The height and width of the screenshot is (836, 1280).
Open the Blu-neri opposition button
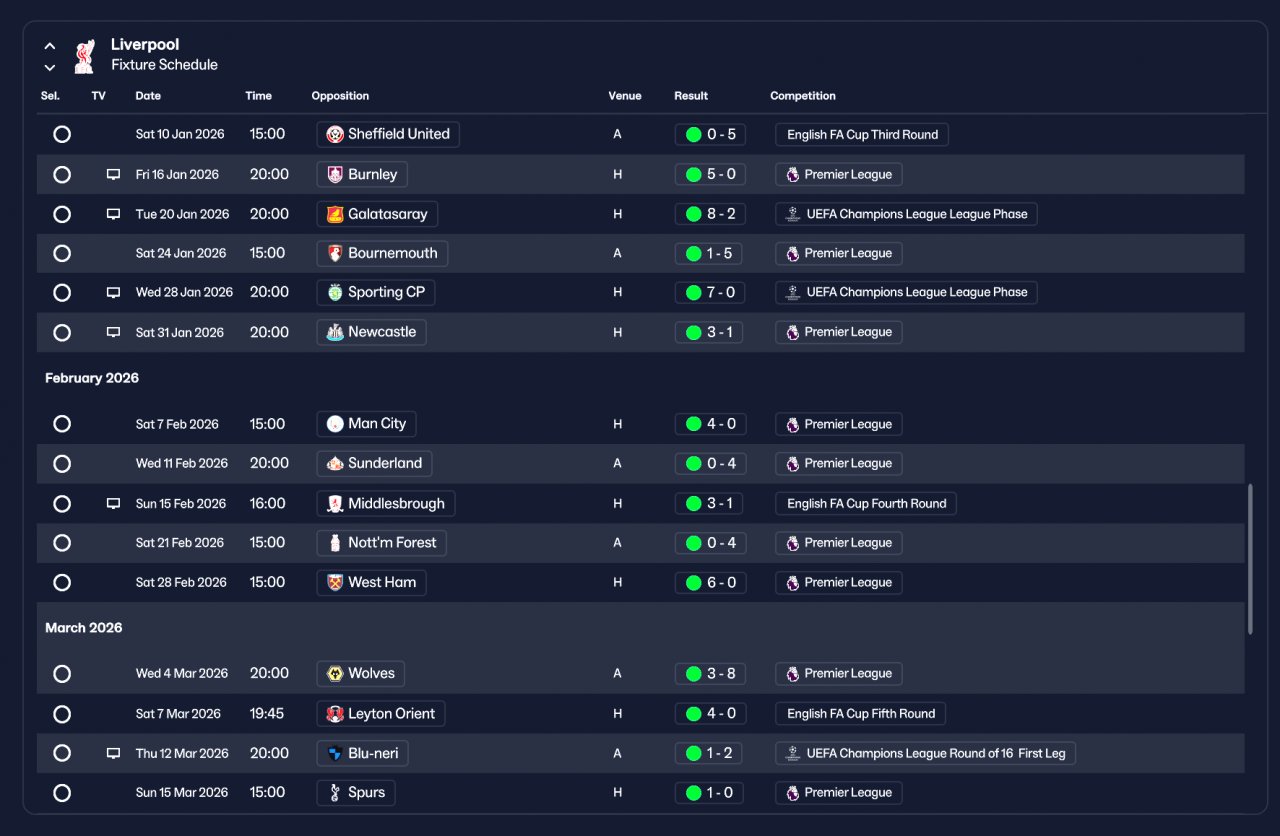pos(363,753)
